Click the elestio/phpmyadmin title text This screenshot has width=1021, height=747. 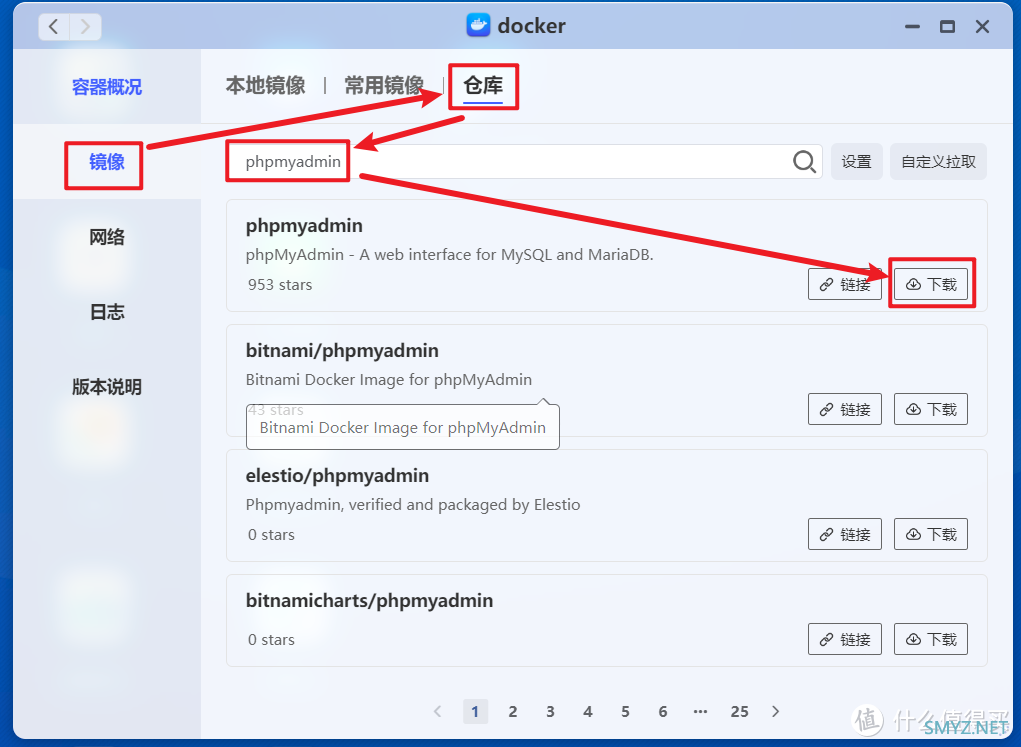(x=337, y=475)
